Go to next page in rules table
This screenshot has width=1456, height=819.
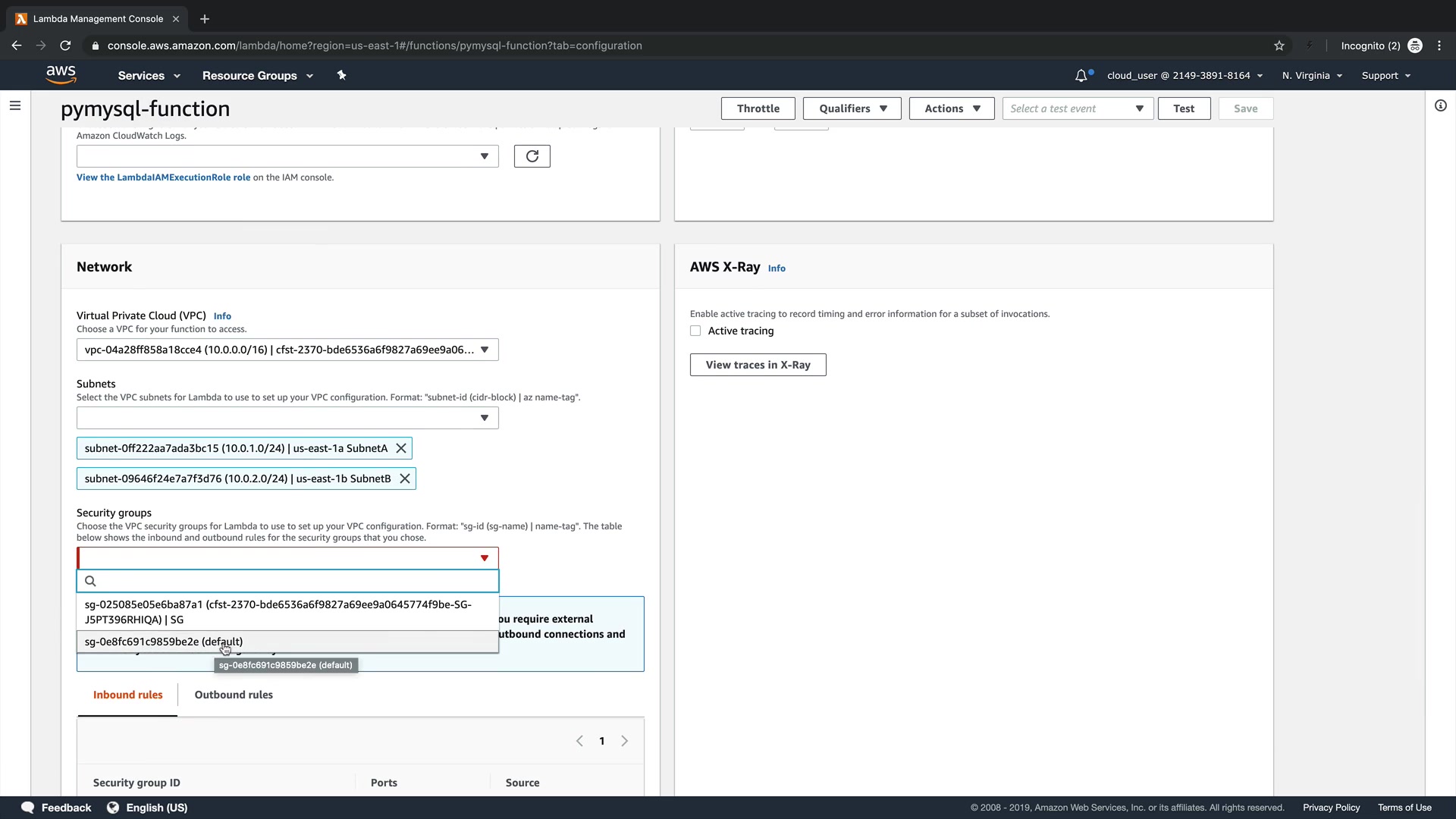coord(625,741)
